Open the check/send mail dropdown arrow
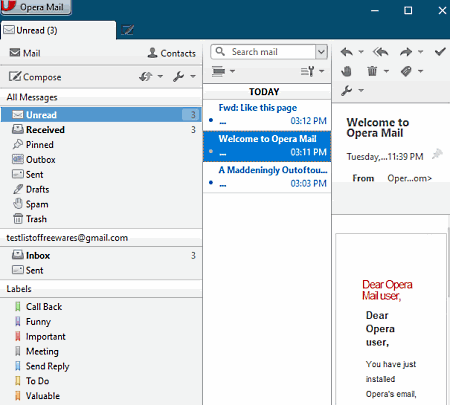Image resolution: width=450 pixels, height=405 pixels. tap(160, 76)
